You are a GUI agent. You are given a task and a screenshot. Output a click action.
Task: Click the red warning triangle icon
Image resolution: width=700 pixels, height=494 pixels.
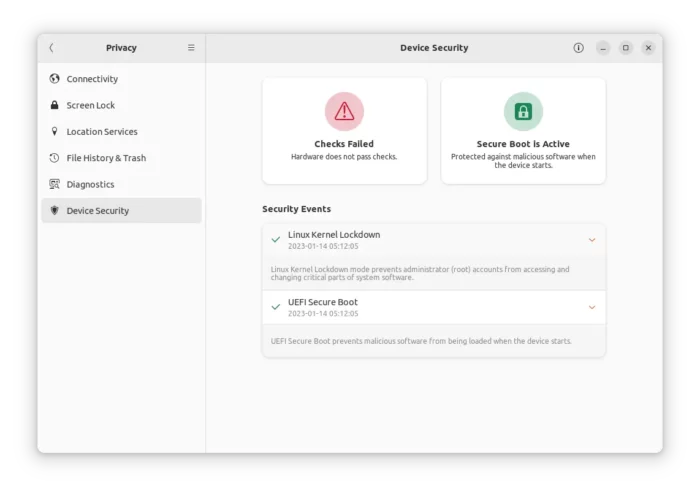344,111
